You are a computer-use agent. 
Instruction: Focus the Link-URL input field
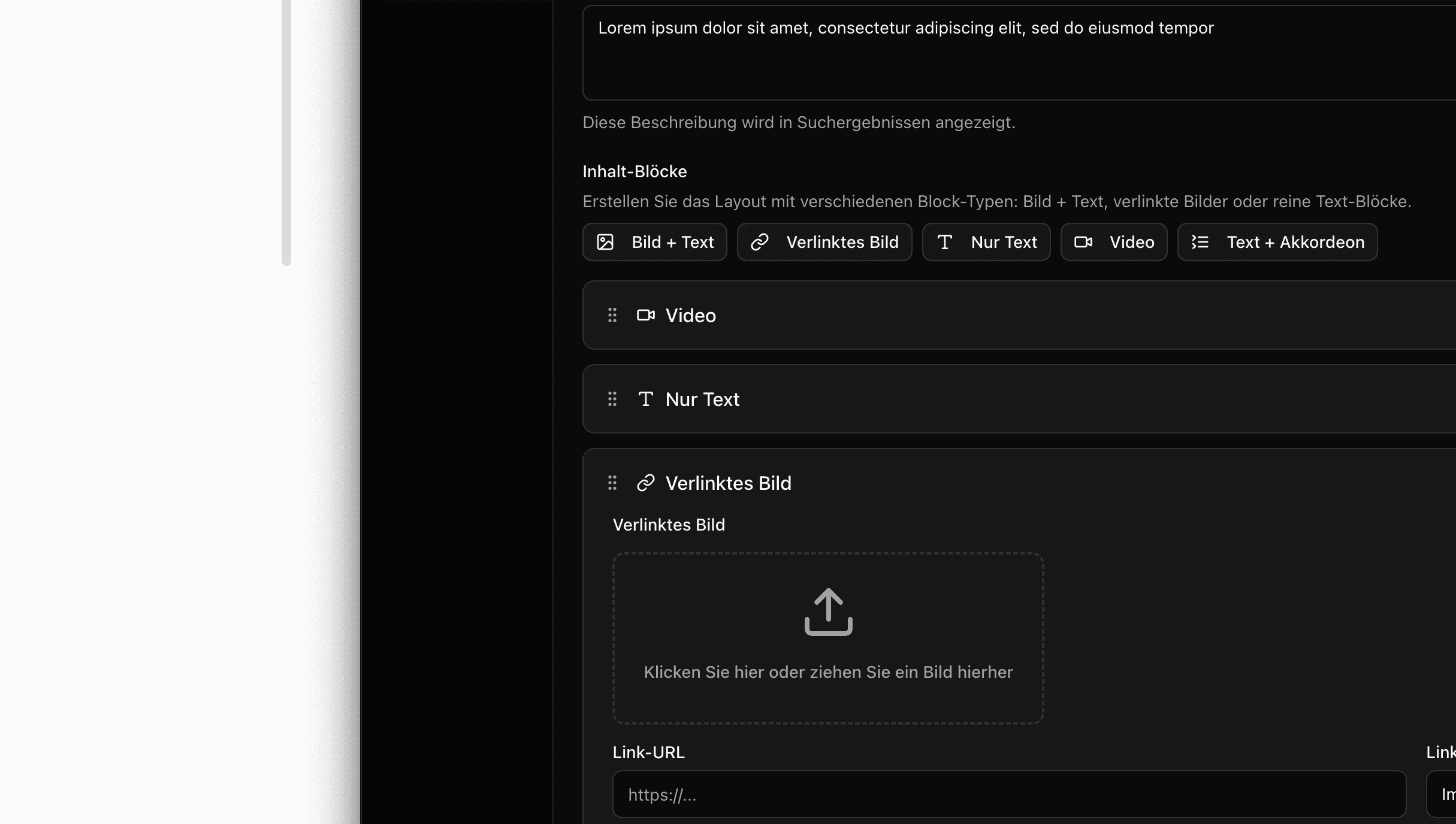[1009, 794]
